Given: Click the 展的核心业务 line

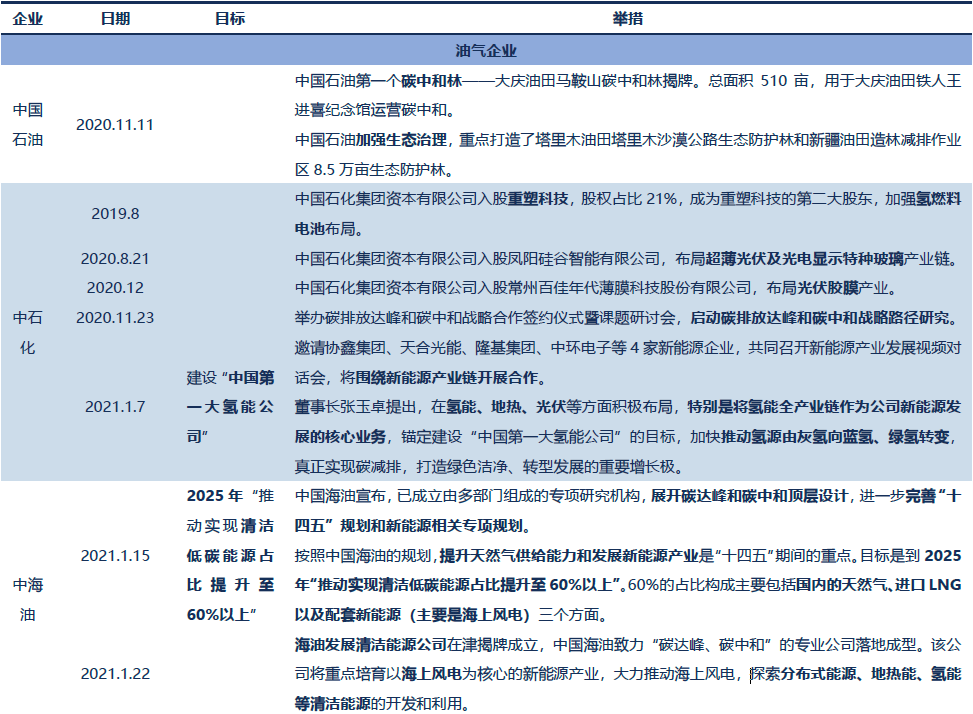Looking at the screenshot, I should [x=626, y=437].
